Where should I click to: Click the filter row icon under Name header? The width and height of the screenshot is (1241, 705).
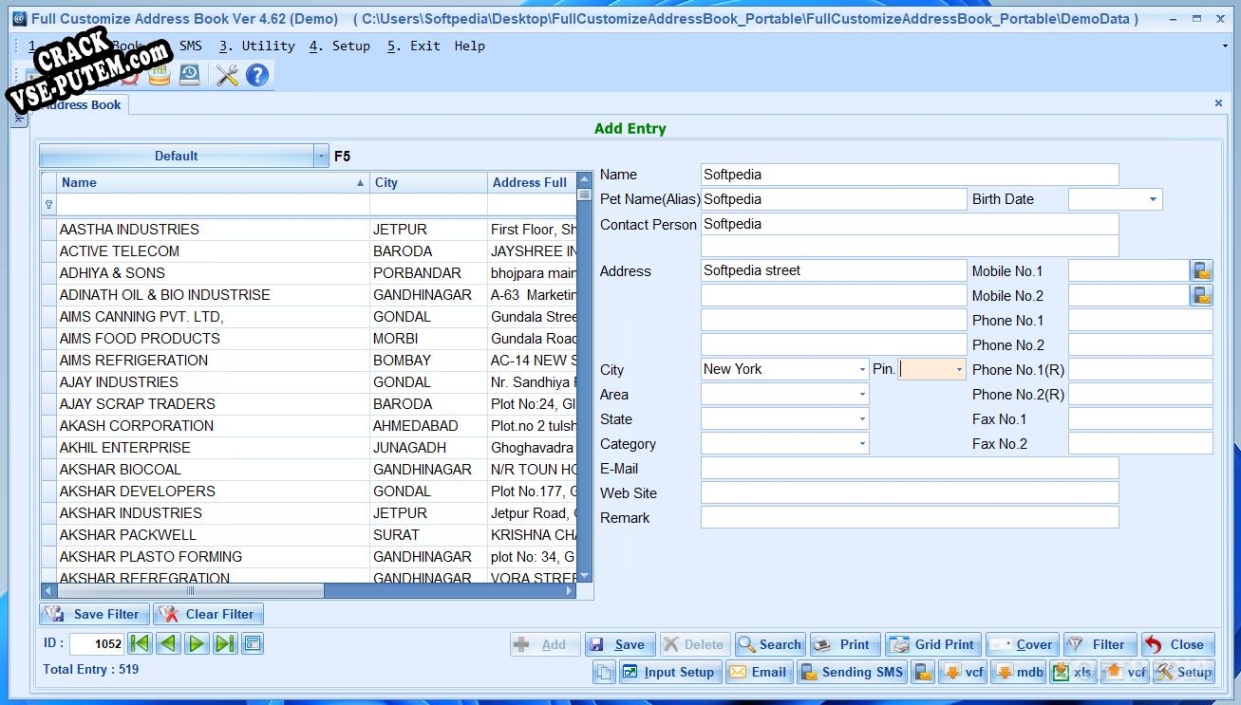(x=49, y=204)
